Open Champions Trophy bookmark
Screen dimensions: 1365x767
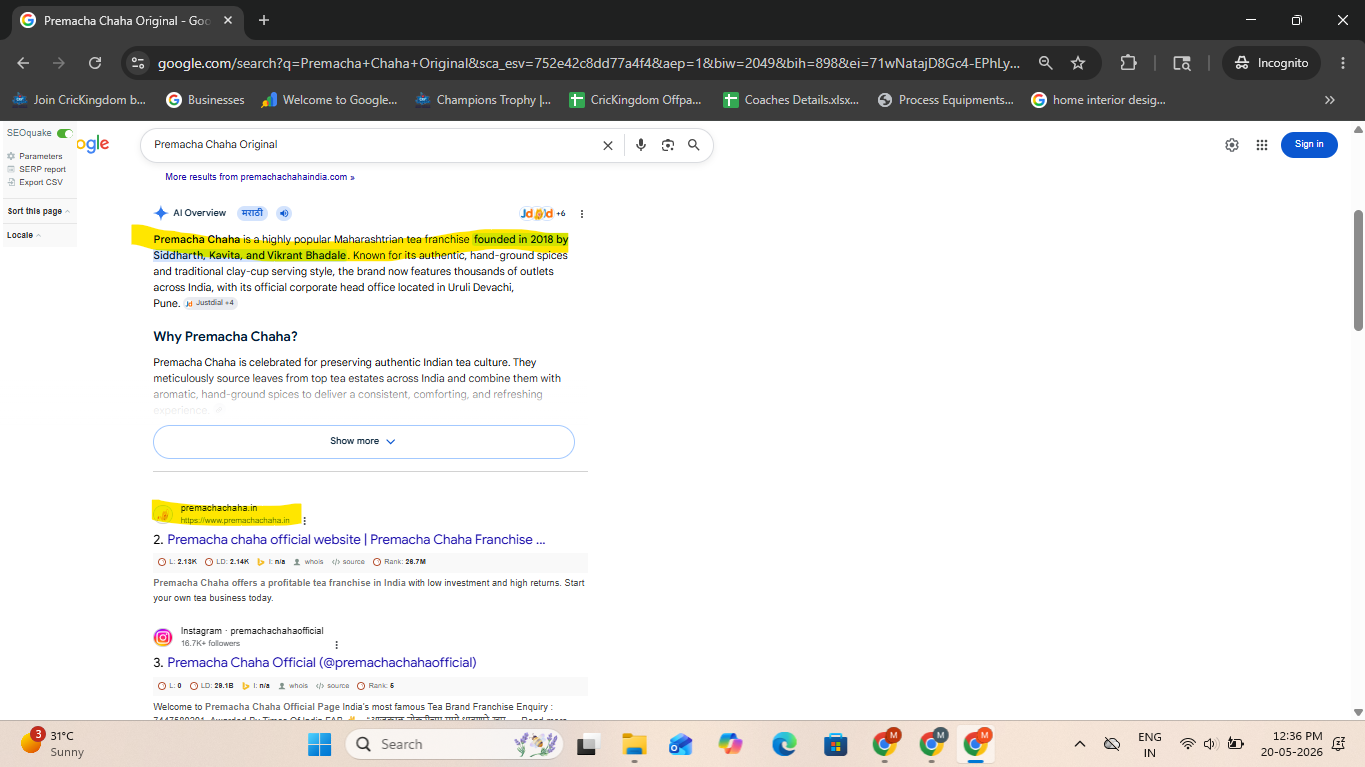pyautogui.click(x=482, y=100)
